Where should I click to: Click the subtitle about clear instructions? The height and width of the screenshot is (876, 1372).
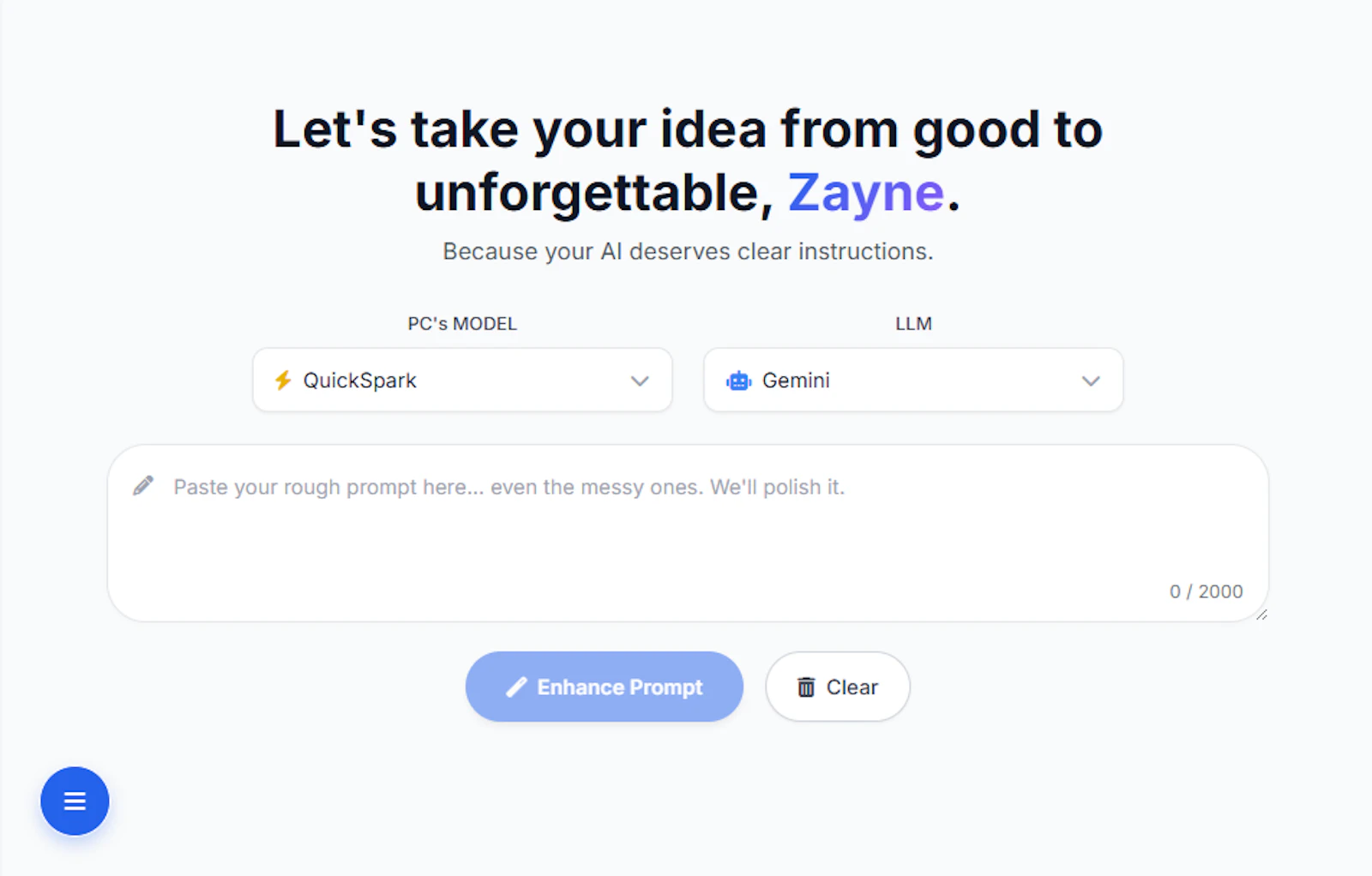pos(688,251)
